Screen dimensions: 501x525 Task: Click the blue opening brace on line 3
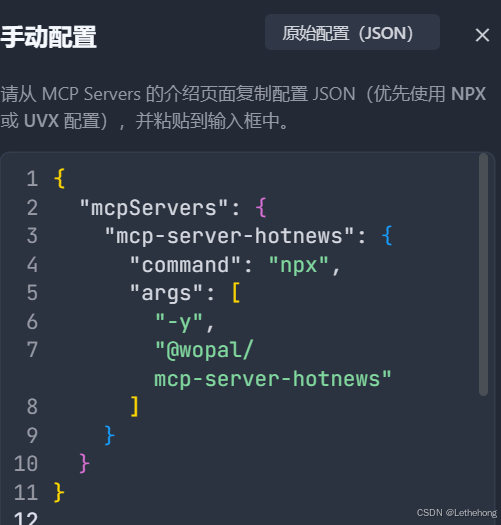(387, 236)
